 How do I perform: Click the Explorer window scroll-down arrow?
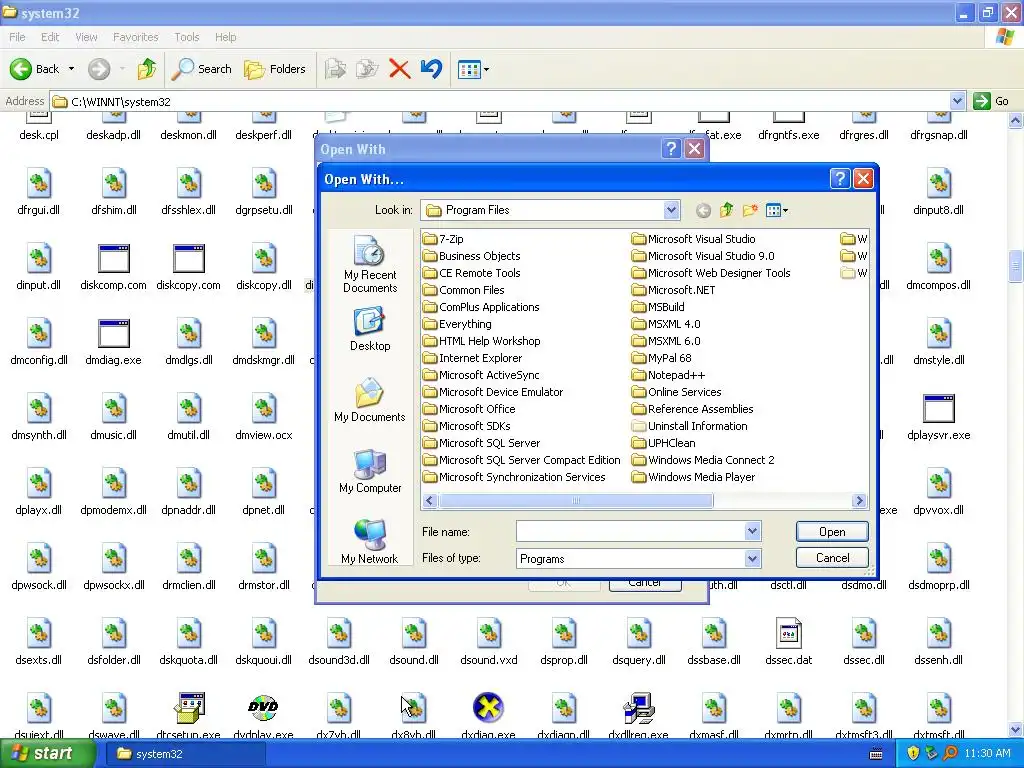(x=1016, y=729)
